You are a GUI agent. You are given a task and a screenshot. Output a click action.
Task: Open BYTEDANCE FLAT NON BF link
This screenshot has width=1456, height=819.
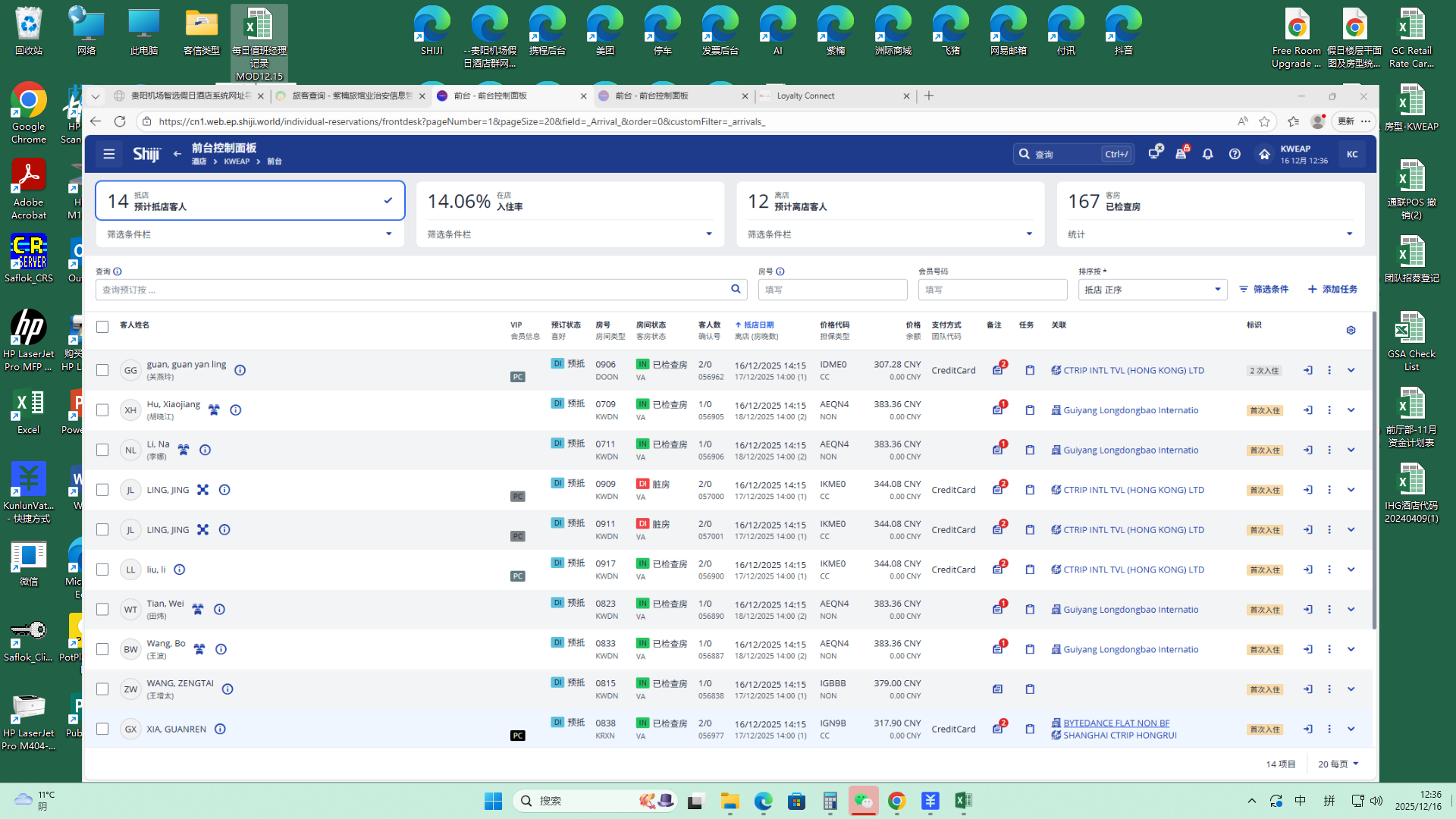pos(1116,723)
